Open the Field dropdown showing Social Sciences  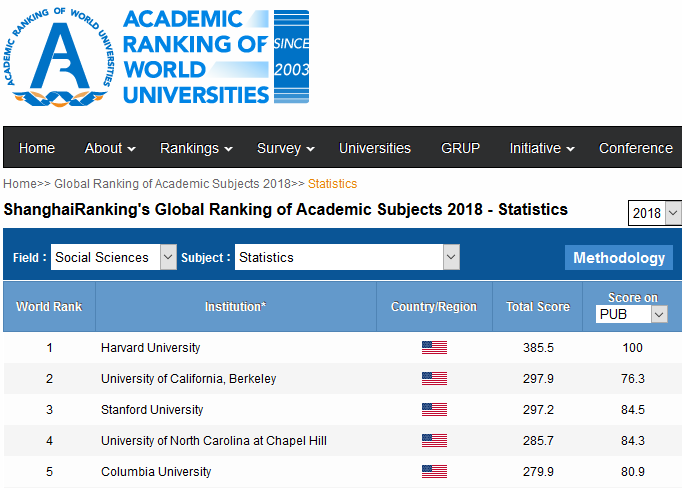(x=114, y=257)
